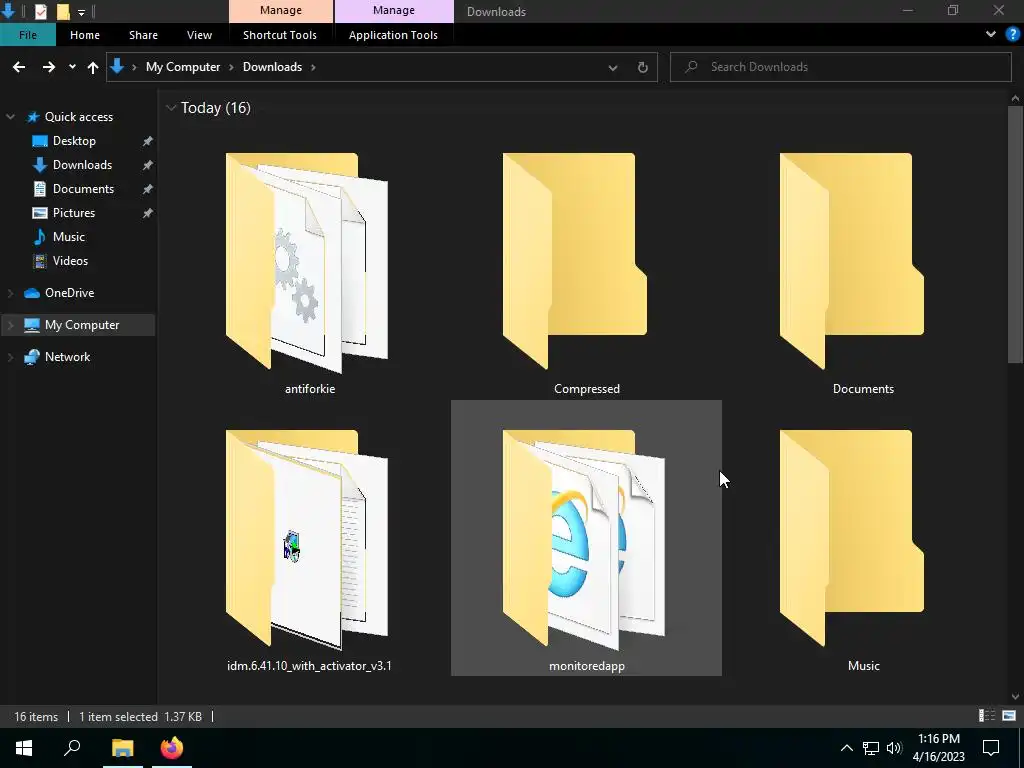Click the pin icon next to Pictures
The width and height of the screenshot is (1024, 768).
[148, 213]
